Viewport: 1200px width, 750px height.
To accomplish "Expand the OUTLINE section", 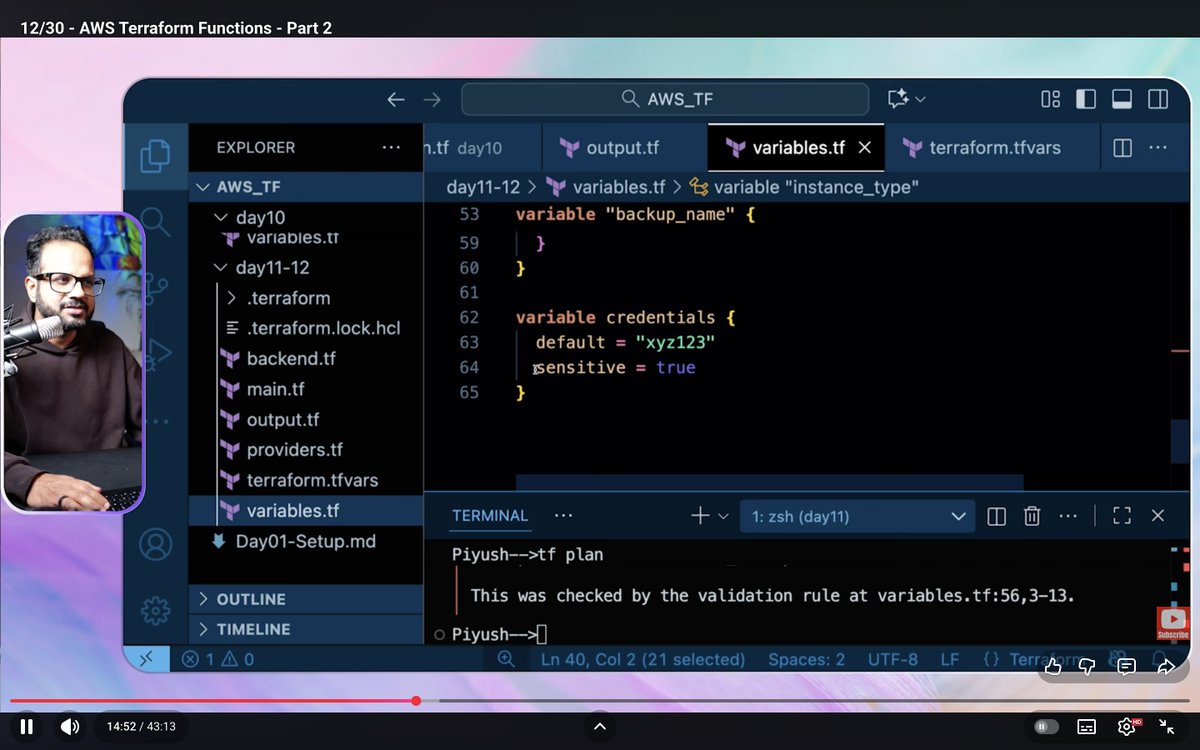I will click(x=306, y=599).
